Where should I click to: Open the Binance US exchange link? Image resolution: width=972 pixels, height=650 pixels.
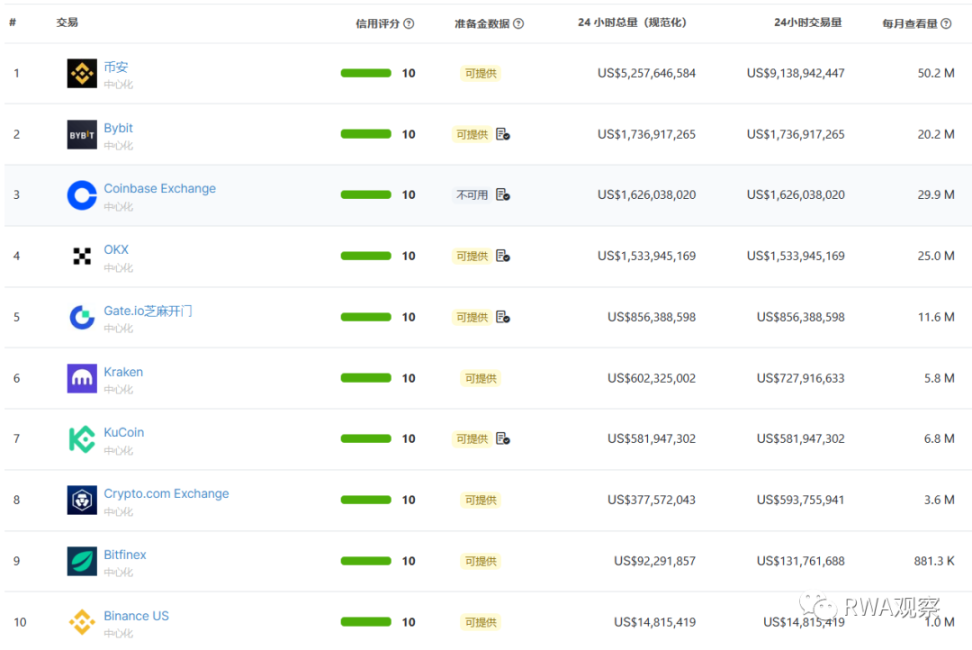pos(136,616)
